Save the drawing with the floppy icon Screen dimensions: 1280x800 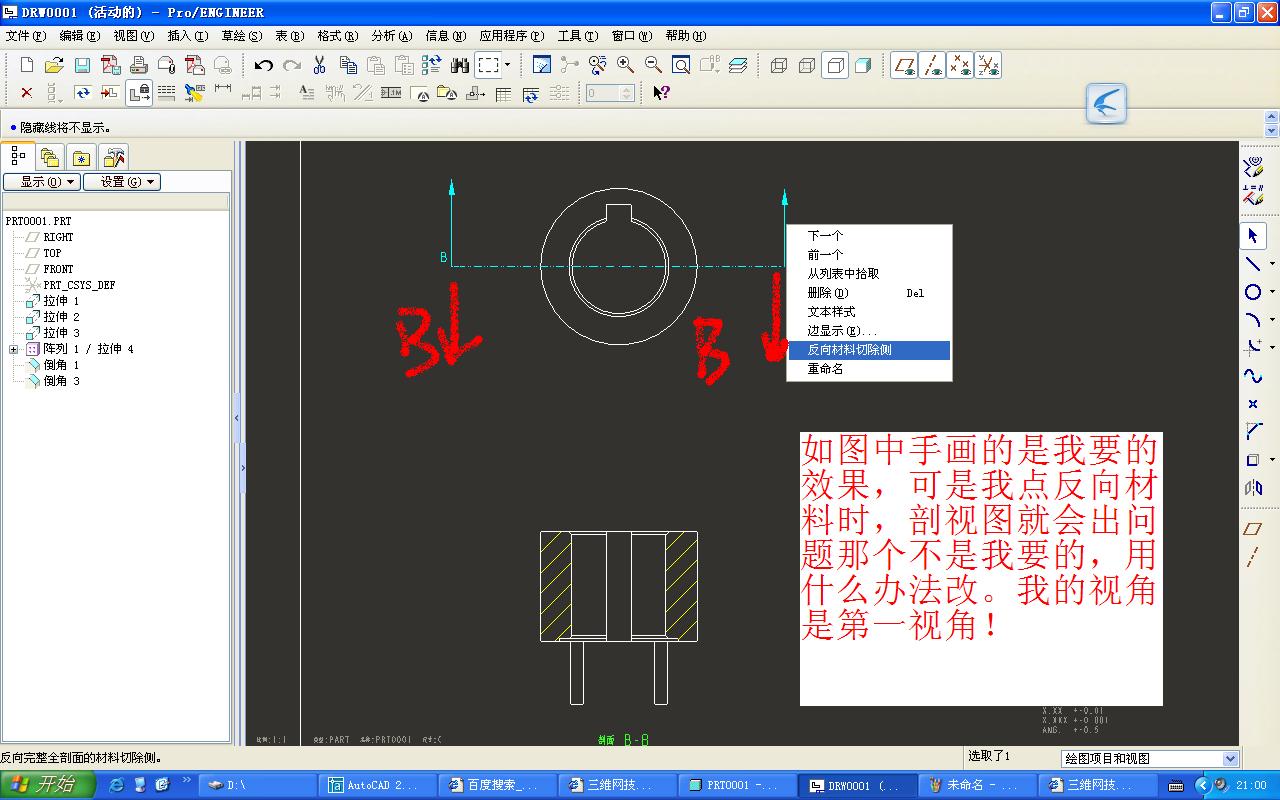point(82,66)
